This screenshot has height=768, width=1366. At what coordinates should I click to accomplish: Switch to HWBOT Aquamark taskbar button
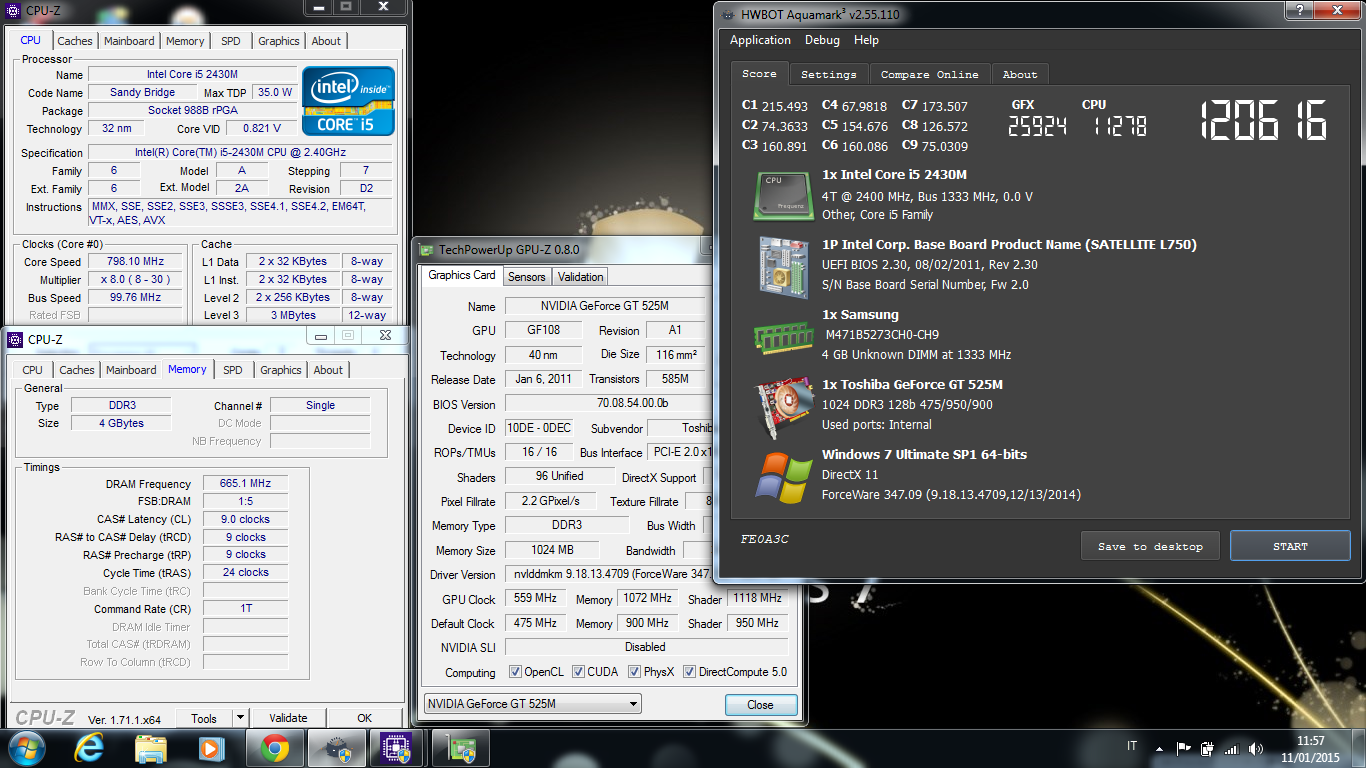click(336, 748)
